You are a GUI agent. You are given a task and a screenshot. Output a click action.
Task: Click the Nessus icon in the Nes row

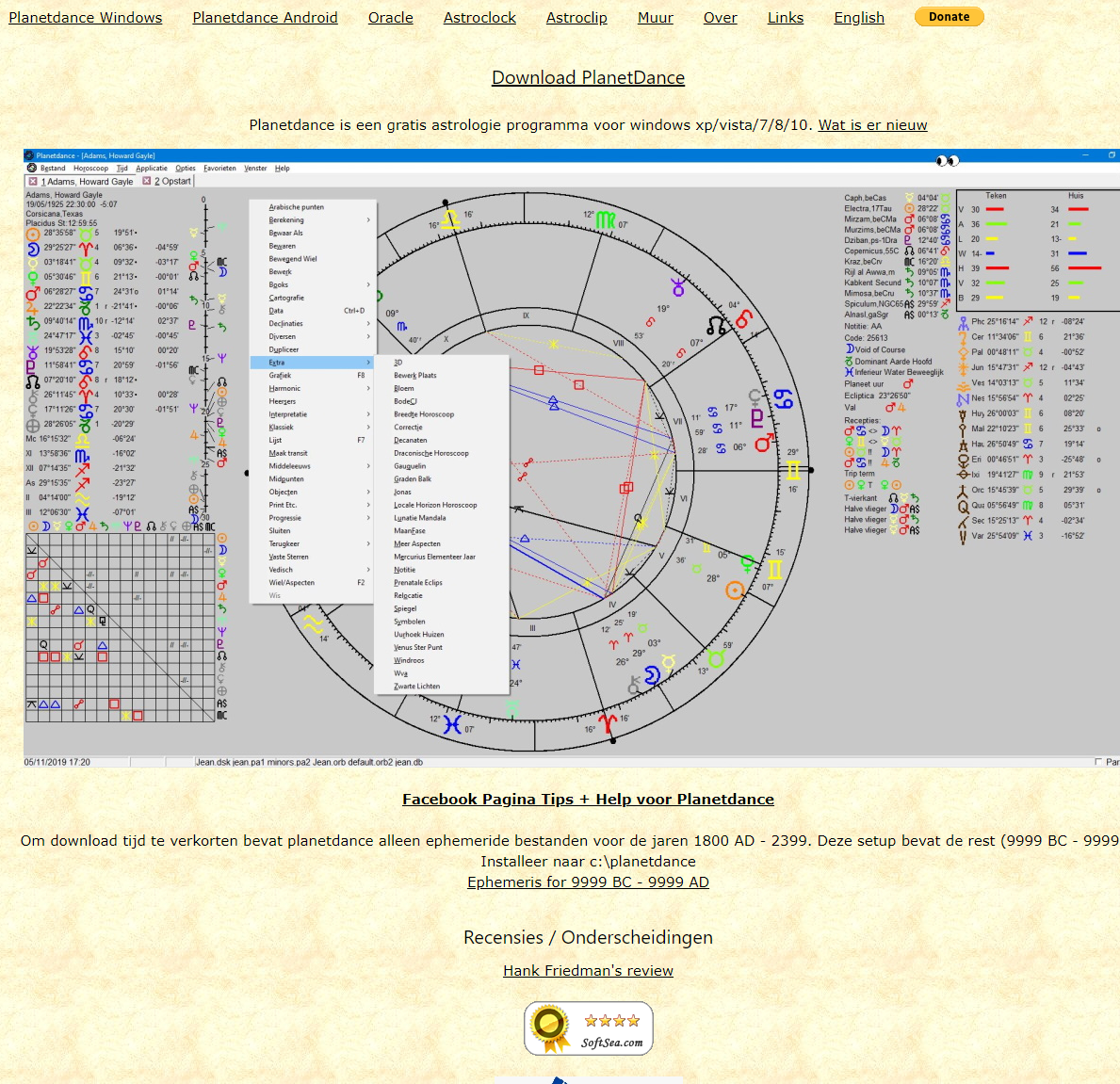coord(963,398)
